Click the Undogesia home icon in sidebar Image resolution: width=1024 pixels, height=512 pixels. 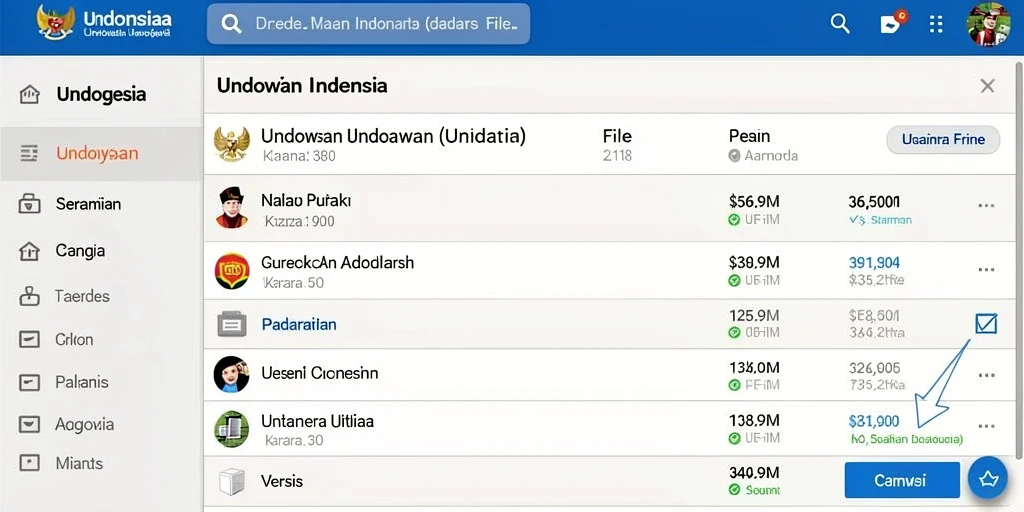tap(29, 95)
